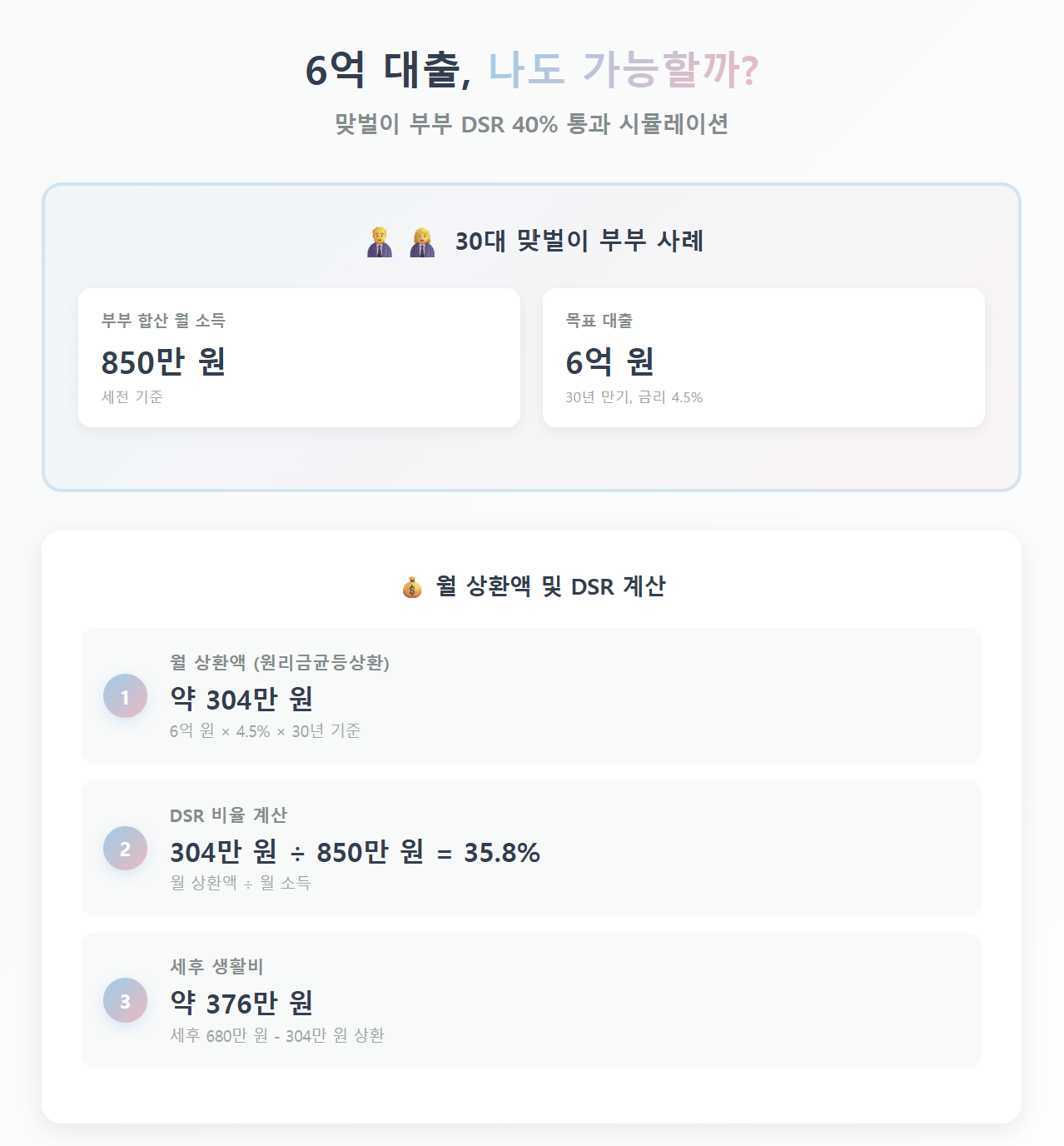Click the '세전 기준' note
1064x1146 pixels.
132,397
